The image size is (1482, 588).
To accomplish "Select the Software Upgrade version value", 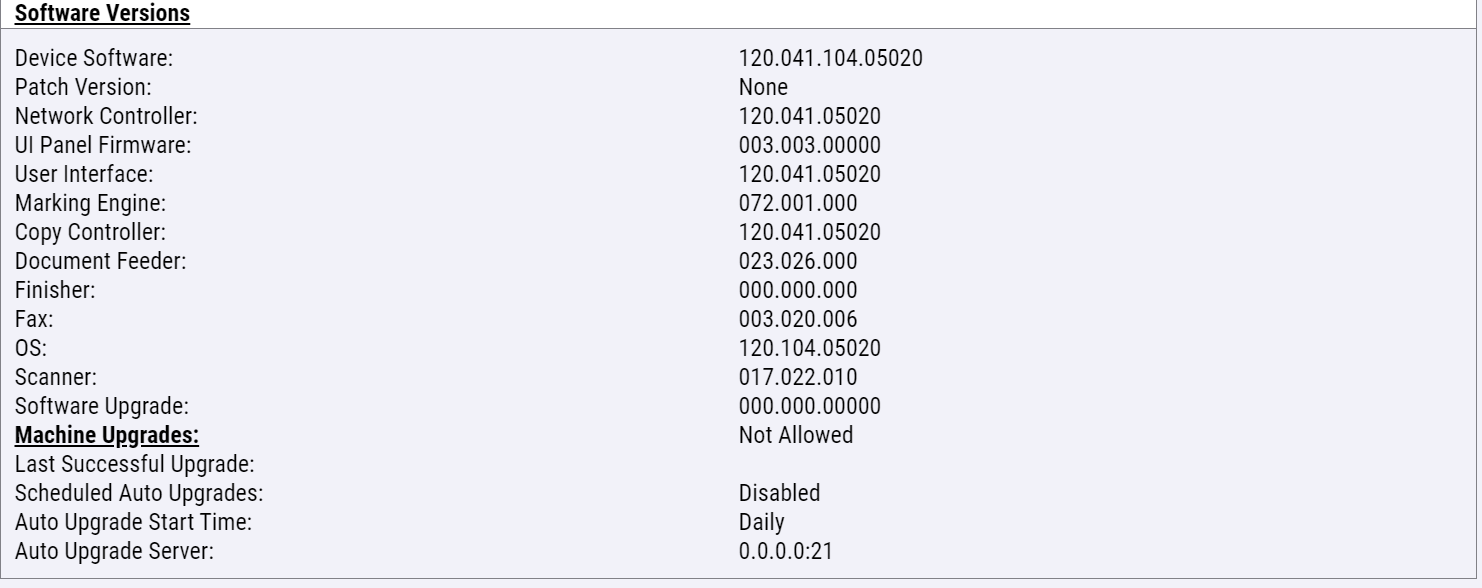I will pyautogui.click(x=810, y=406).
